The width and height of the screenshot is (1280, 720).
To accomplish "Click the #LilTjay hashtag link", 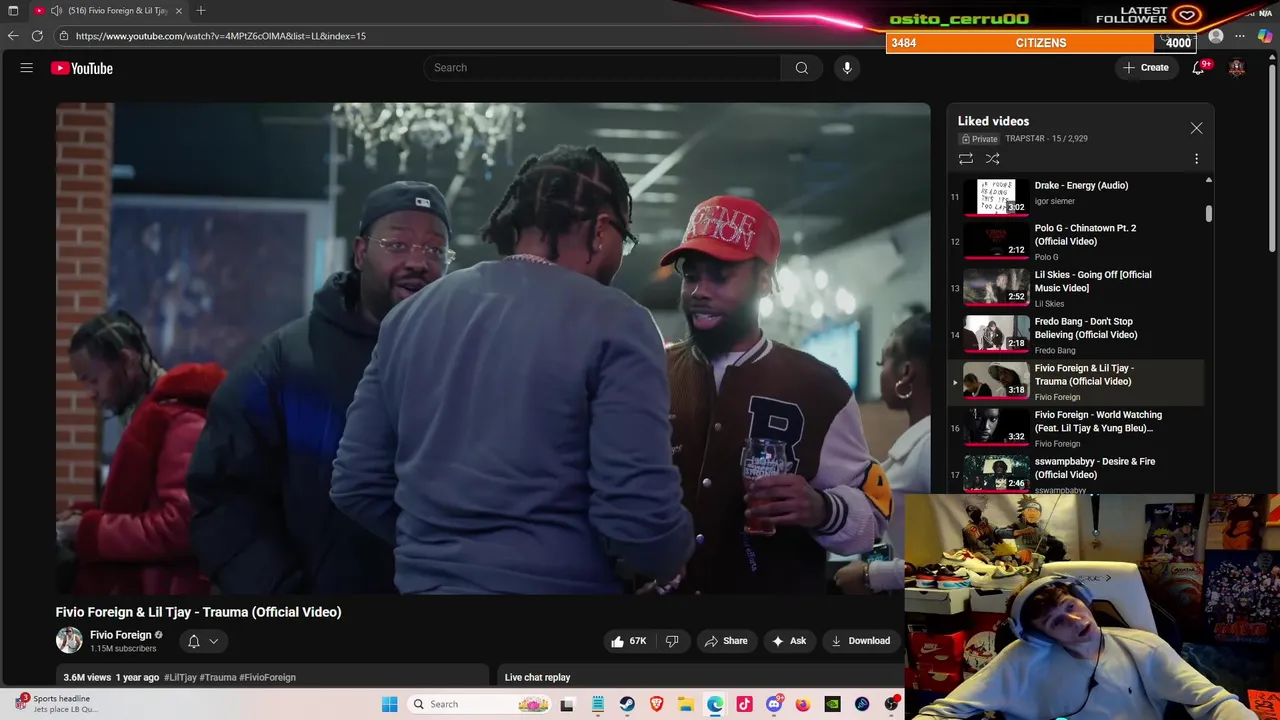I will 180,677.
